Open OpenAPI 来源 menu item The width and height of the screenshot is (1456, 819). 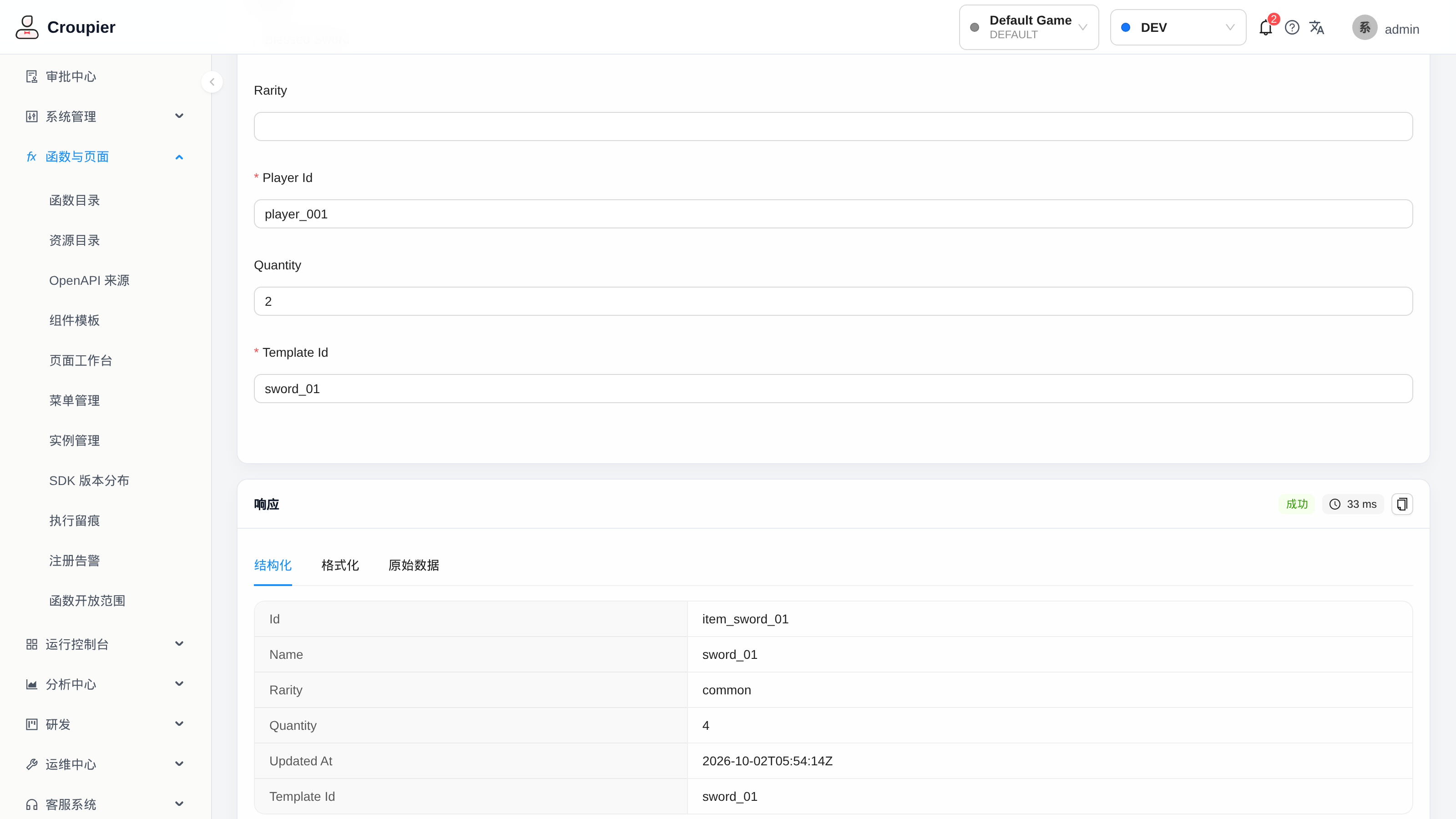(x=89, y=281)
